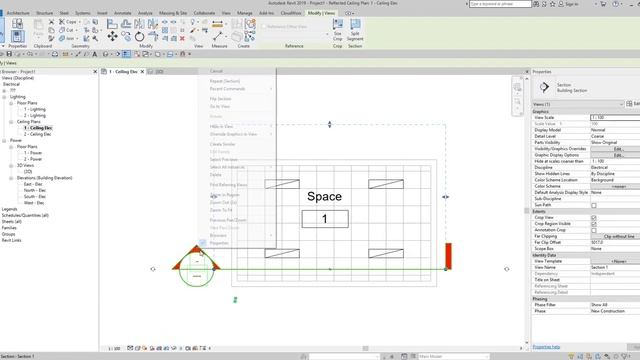Select the Trim/Extend to Corner tool
This screenshot has height=360, width=640.
coord(153,37)
